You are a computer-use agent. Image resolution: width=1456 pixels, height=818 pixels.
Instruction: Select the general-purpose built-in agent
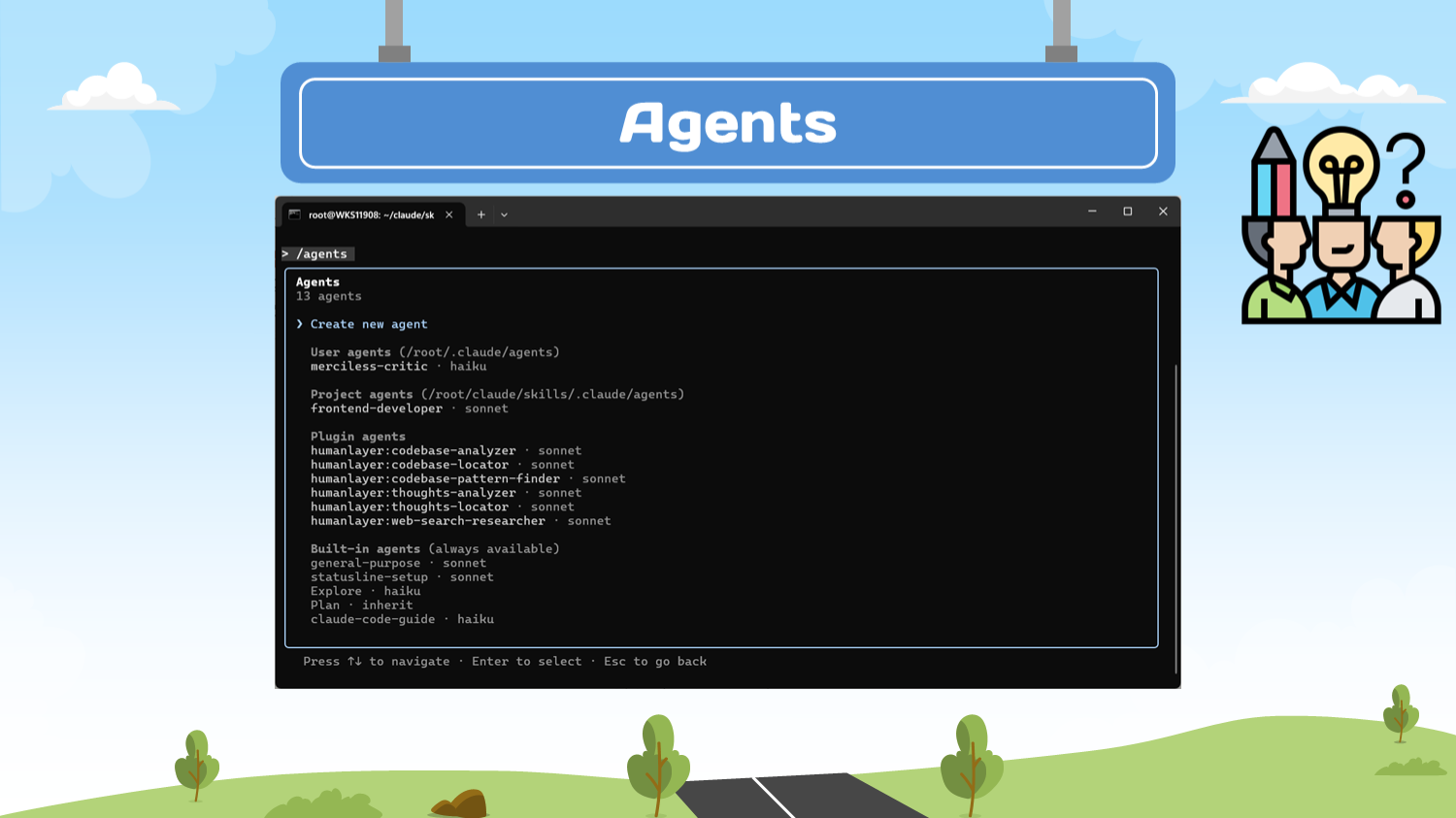(366, 563)
